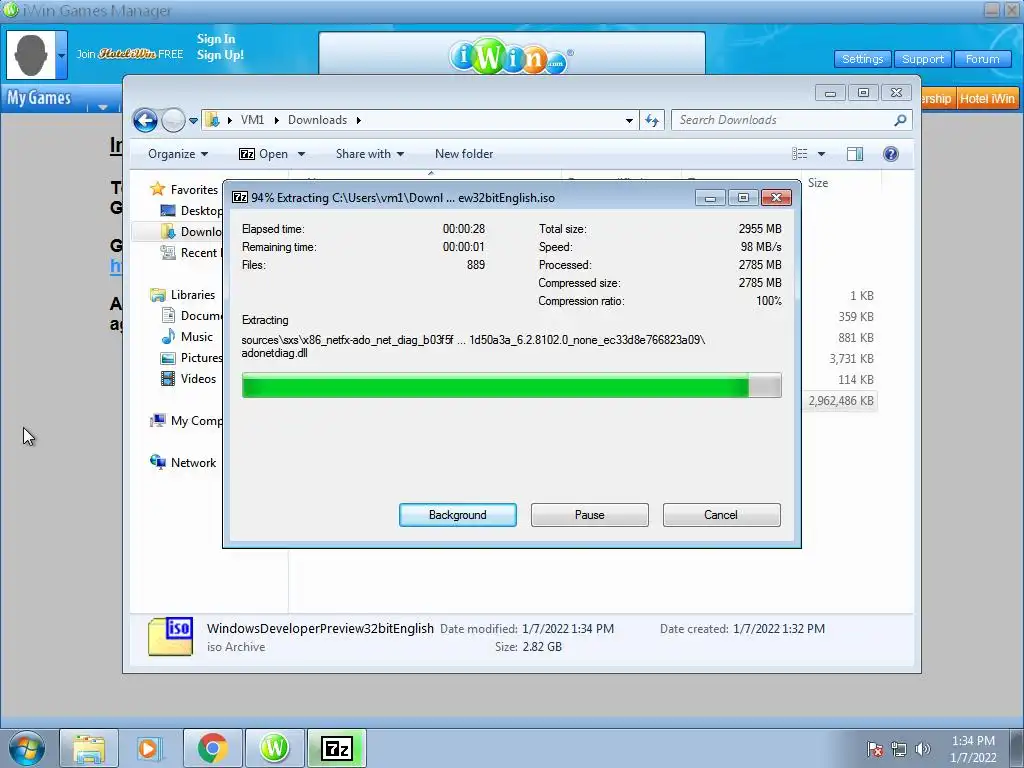Screen dimensions: 1024x768
Task: Switch to the My Games tab
Action: click(39, 98)
